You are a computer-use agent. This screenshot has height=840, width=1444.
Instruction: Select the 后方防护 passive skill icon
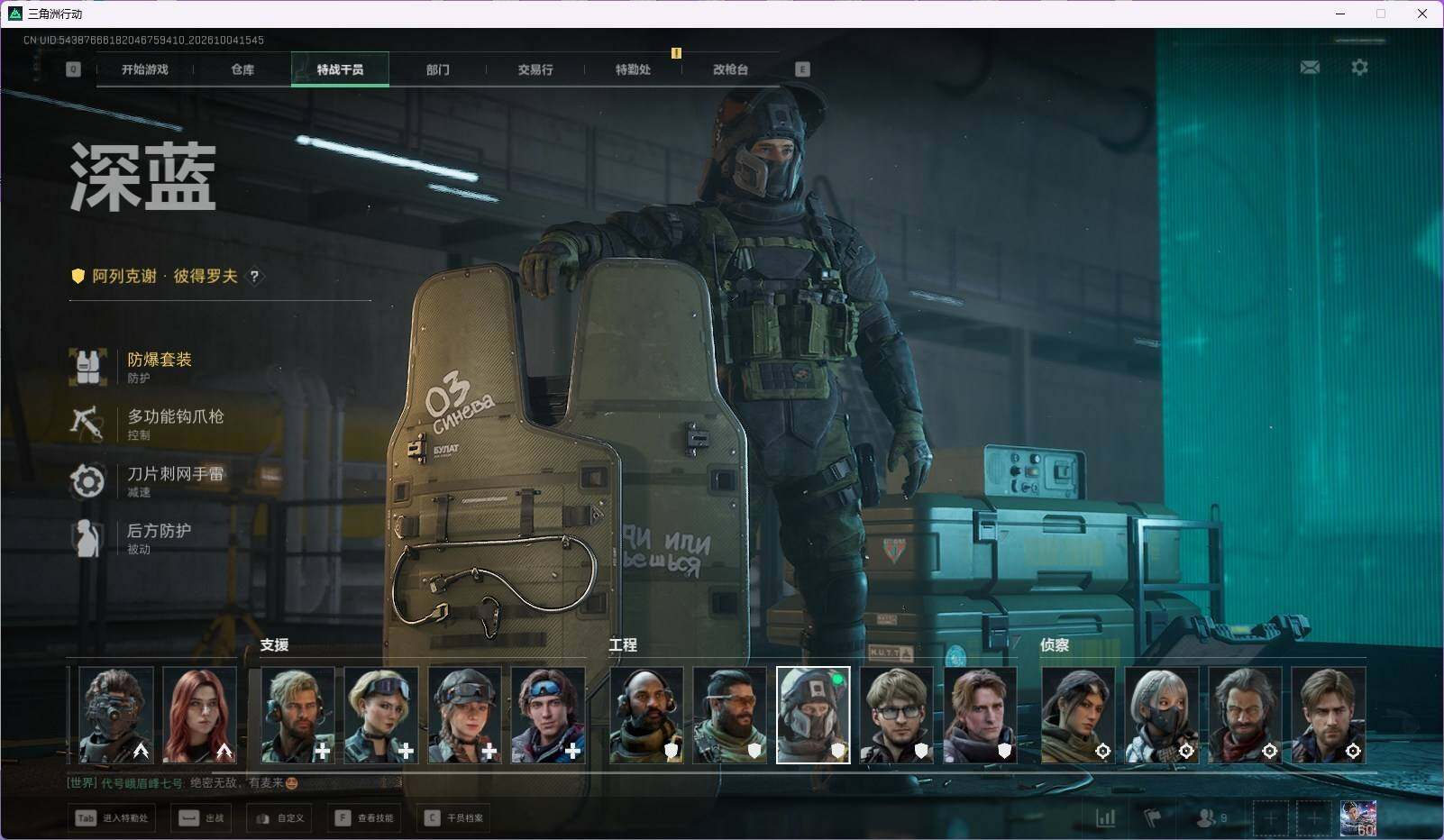[87, 538]
